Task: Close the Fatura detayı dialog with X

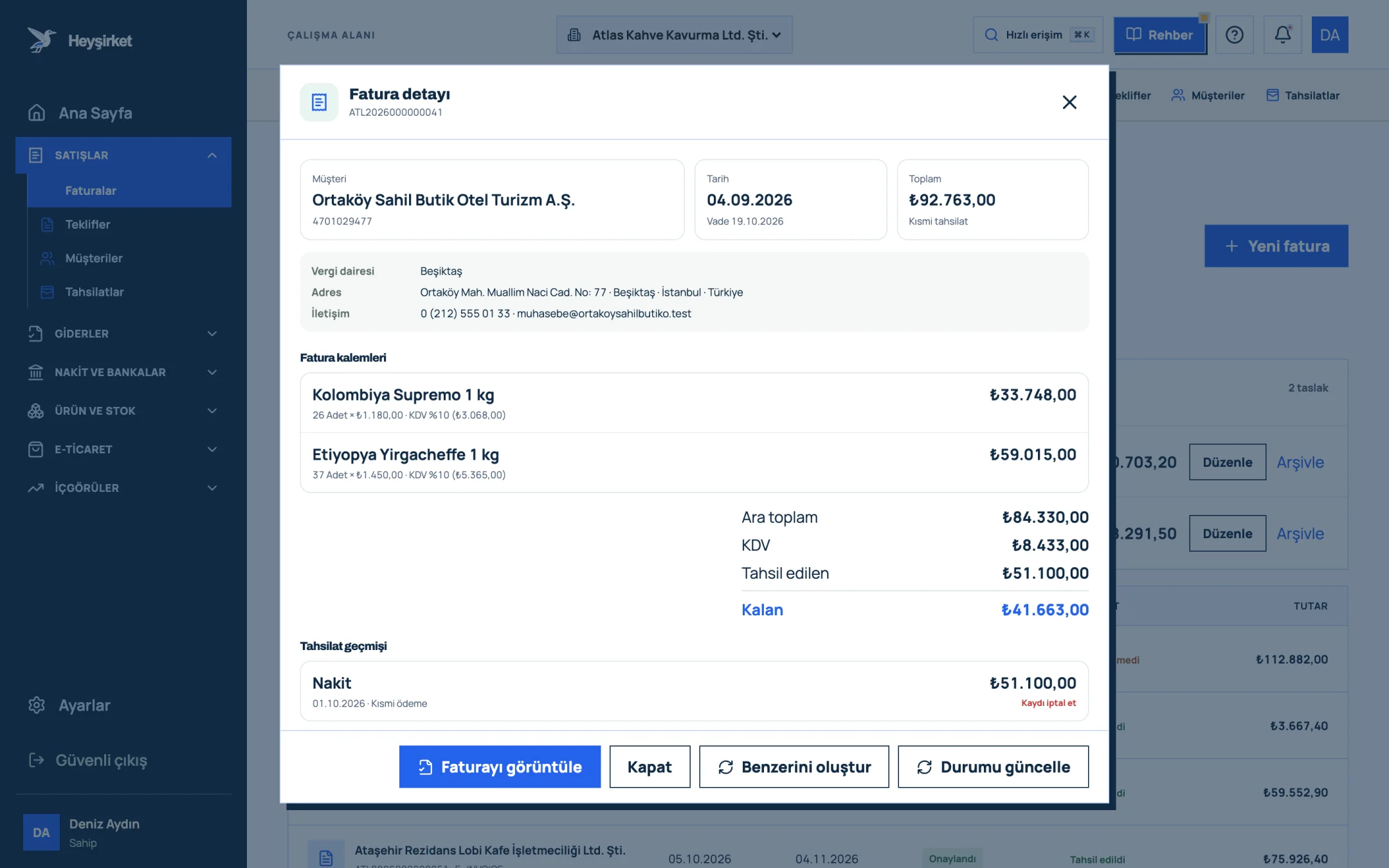Action: 1069,102
